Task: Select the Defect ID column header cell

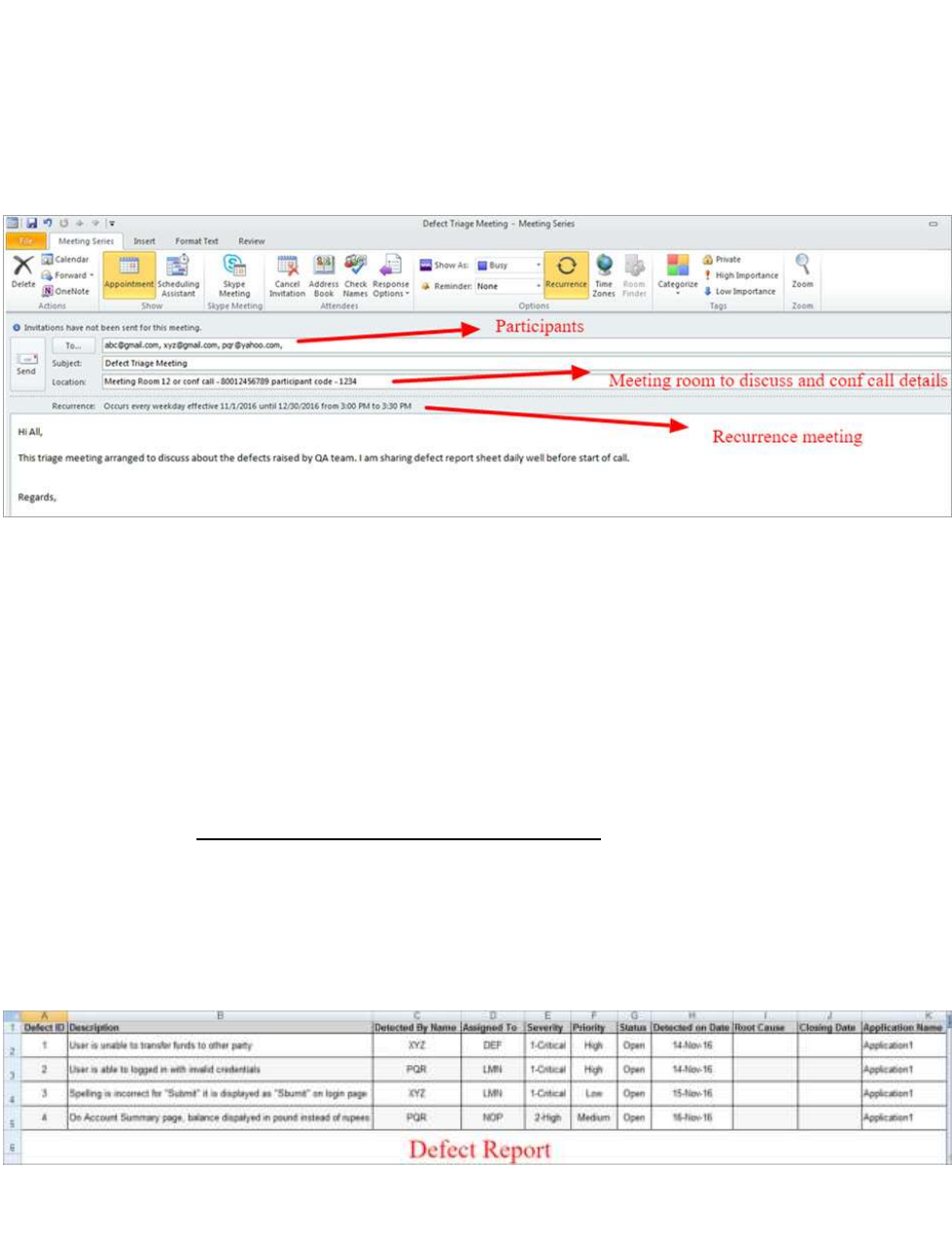Action: point(44,1027)
